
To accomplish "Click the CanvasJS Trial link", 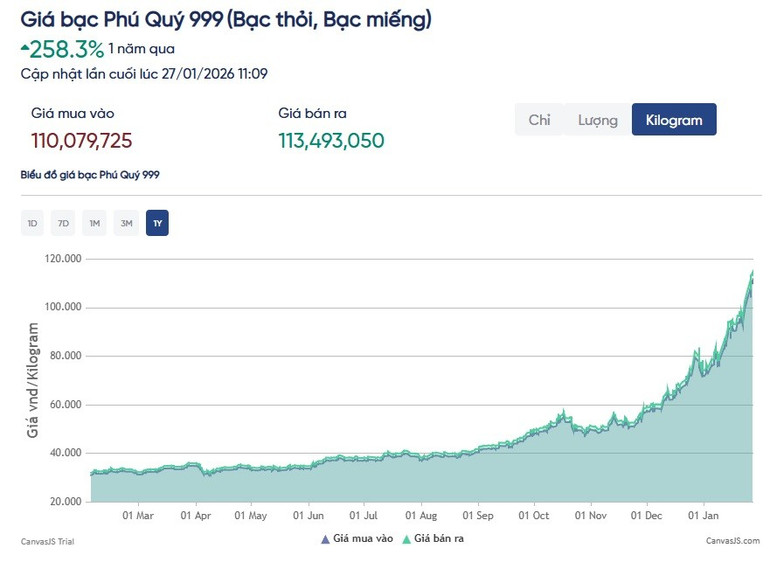I will 47,541.
